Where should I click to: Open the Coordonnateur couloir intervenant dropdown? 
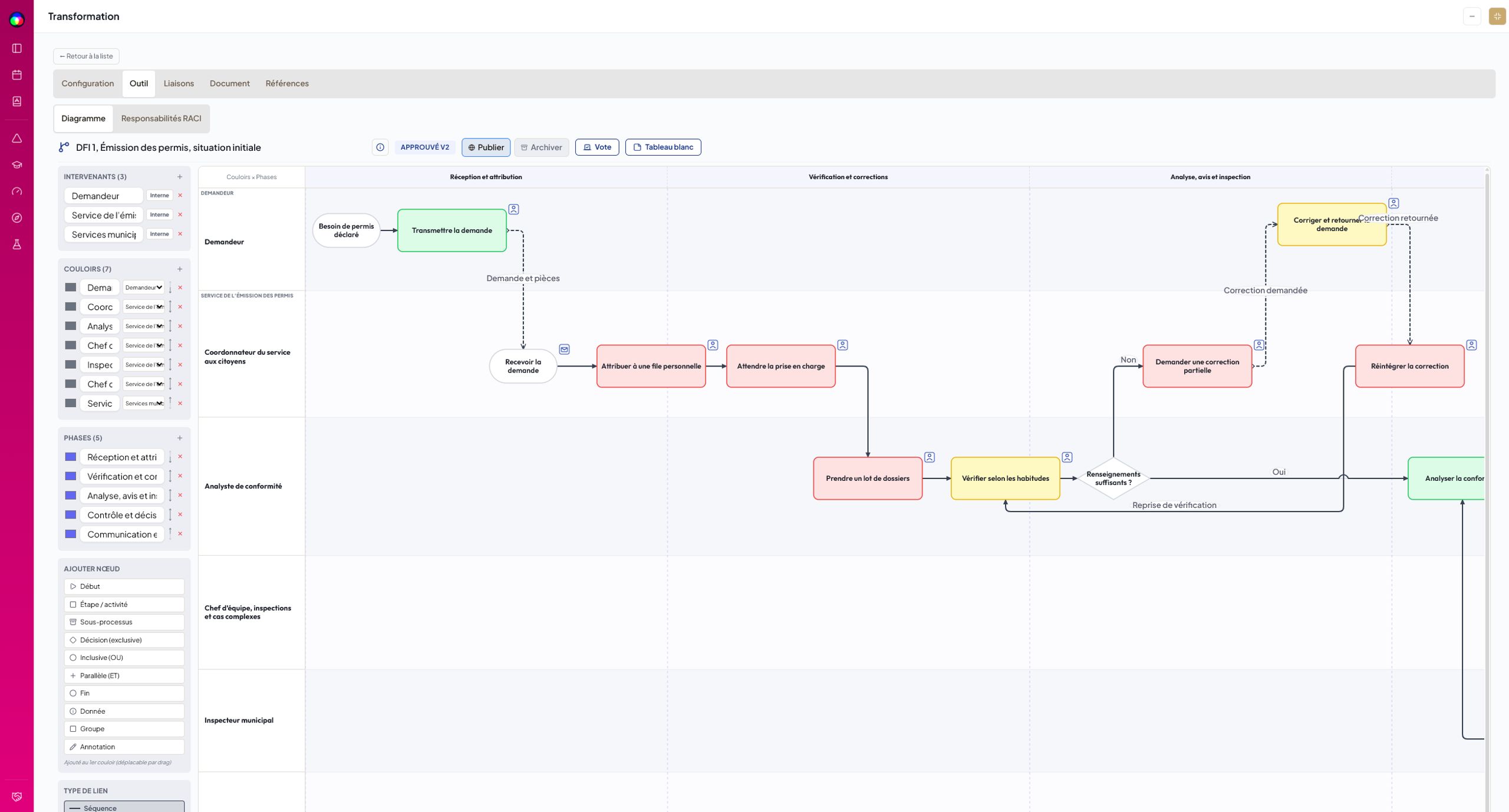pos(144,307)
